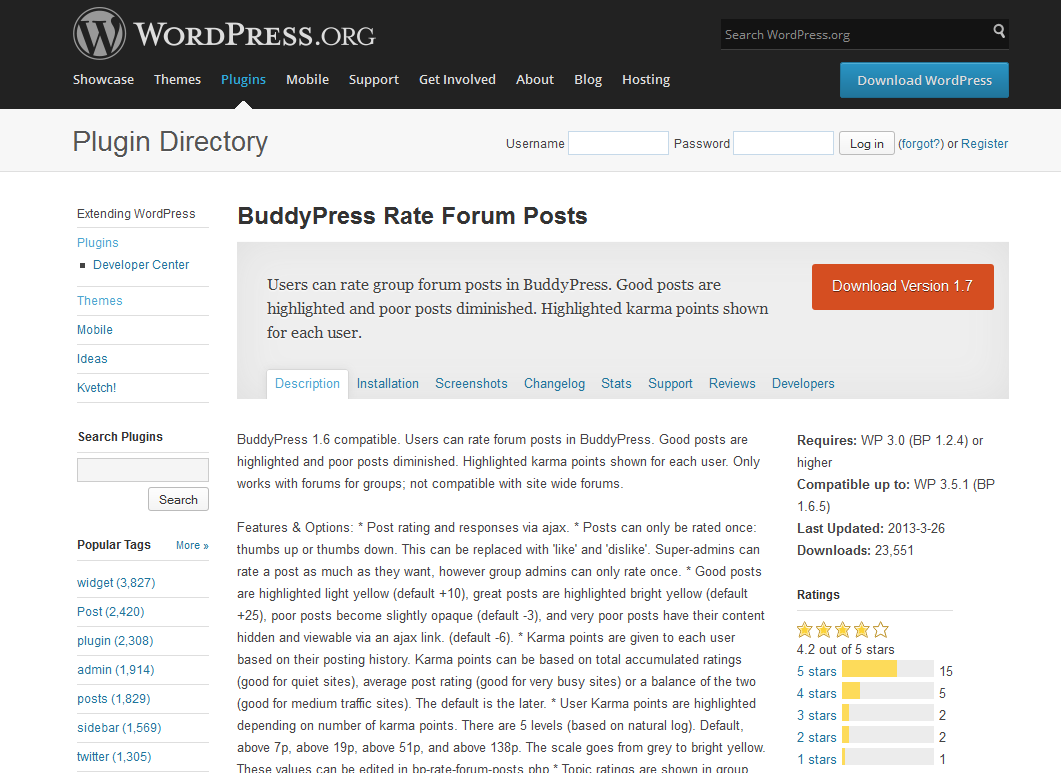1061x773 pixels.
Task: Select the Description tab
Action: pos(307,383)
